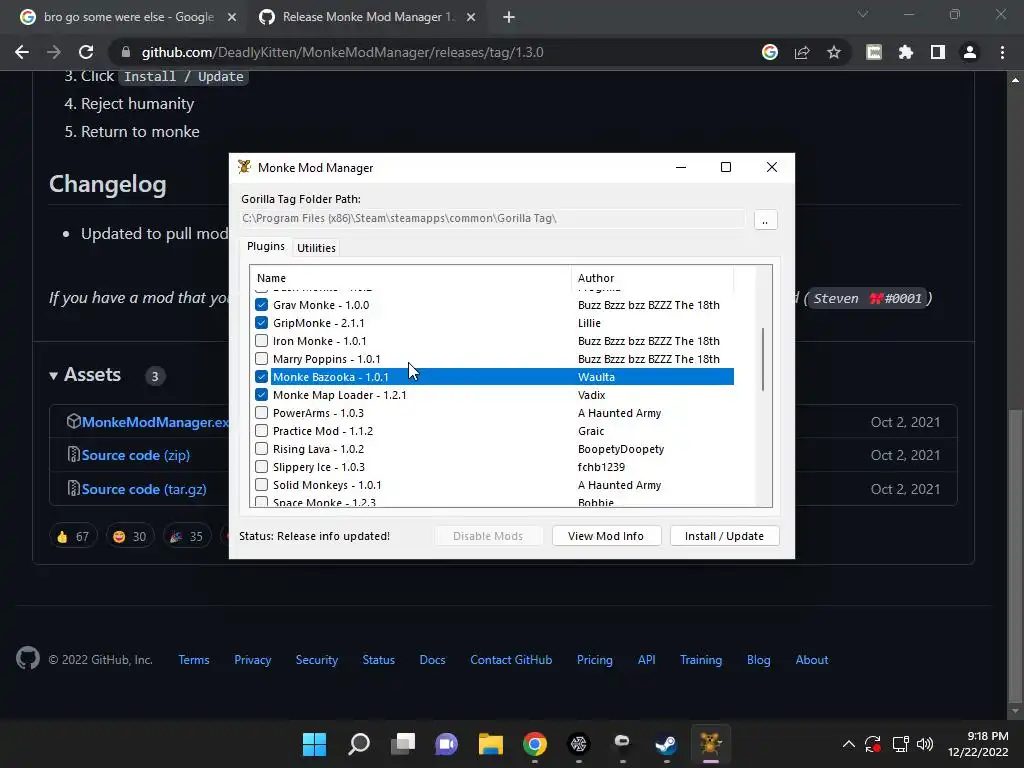
Task: Uncheck Monke Bazooka - 1.0.1
Action: [x=261, y=377]
